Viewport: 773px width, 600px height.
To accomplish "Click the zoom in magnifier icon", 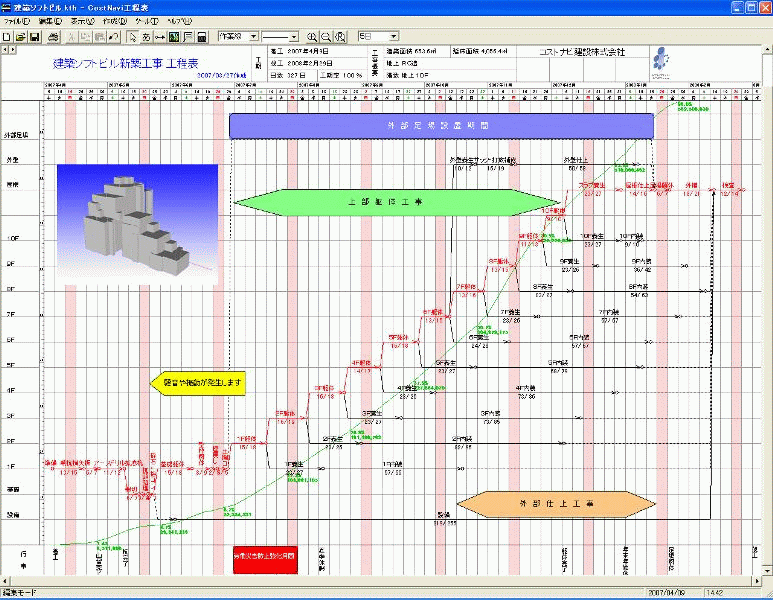I will [x=312, y=37].
